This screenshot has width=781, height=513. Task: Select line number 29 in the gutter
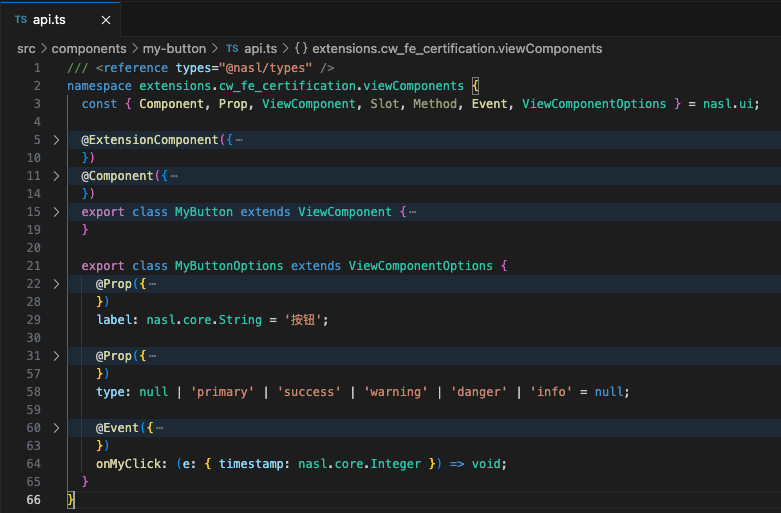(x=36, y=320)
